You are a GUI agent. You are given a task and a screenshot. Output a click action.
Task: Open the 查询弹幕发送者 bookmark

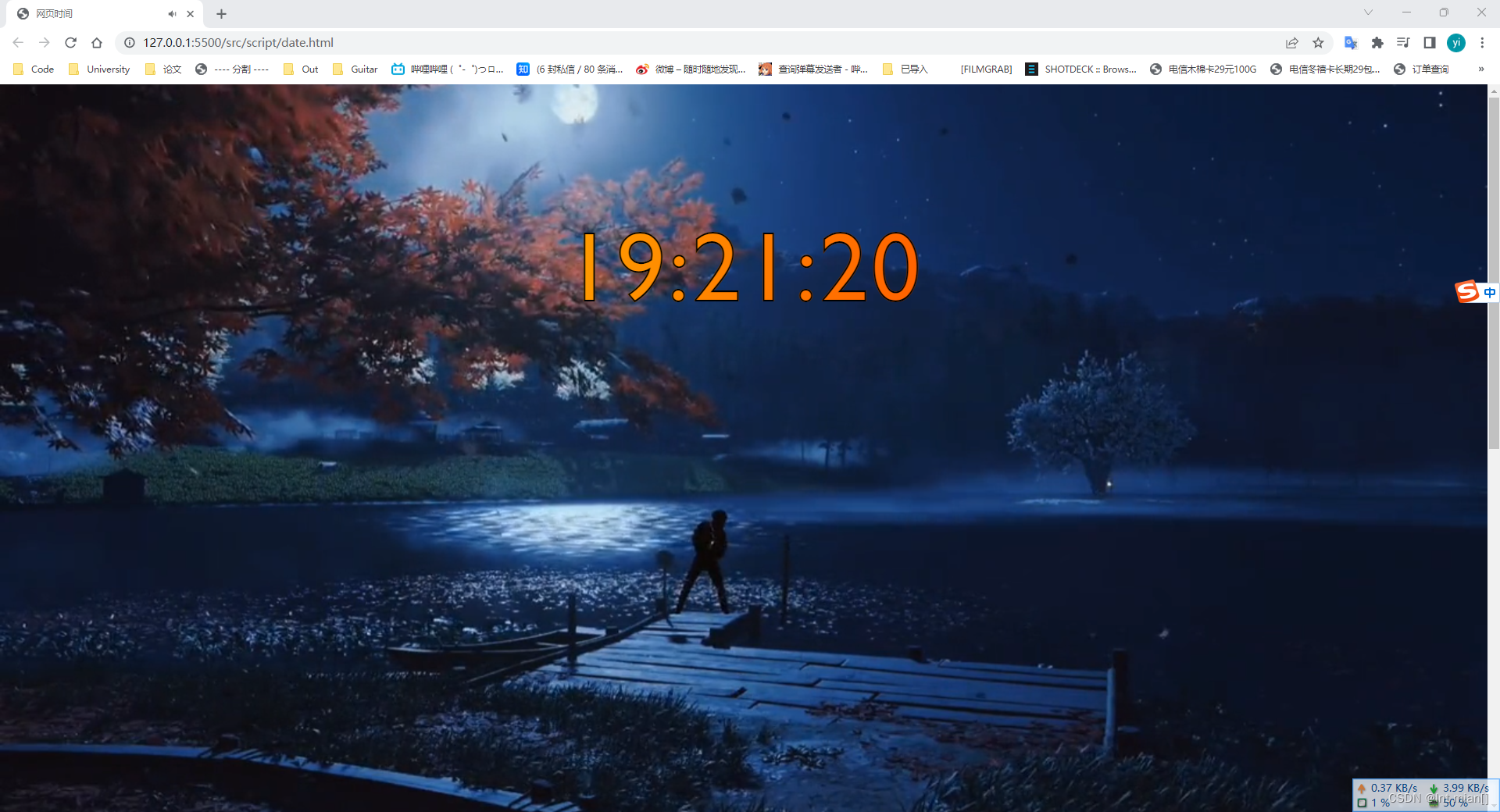[x=813, y=69]
